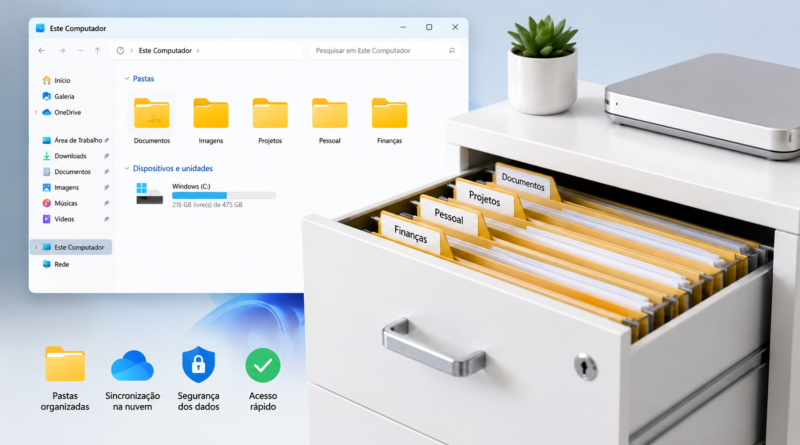Focus the Pesquisar em Este Computador field

(x=385, y=51)
